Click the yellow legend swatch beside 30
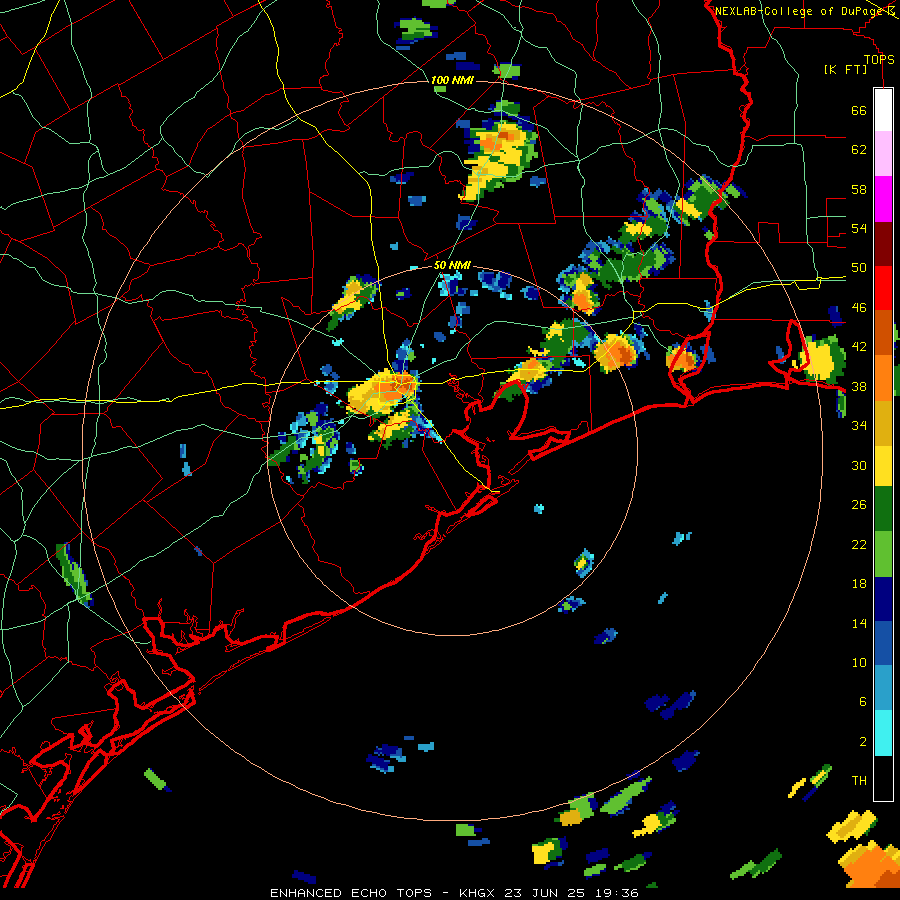The image size is (900, 900). (x=883, y=466)
